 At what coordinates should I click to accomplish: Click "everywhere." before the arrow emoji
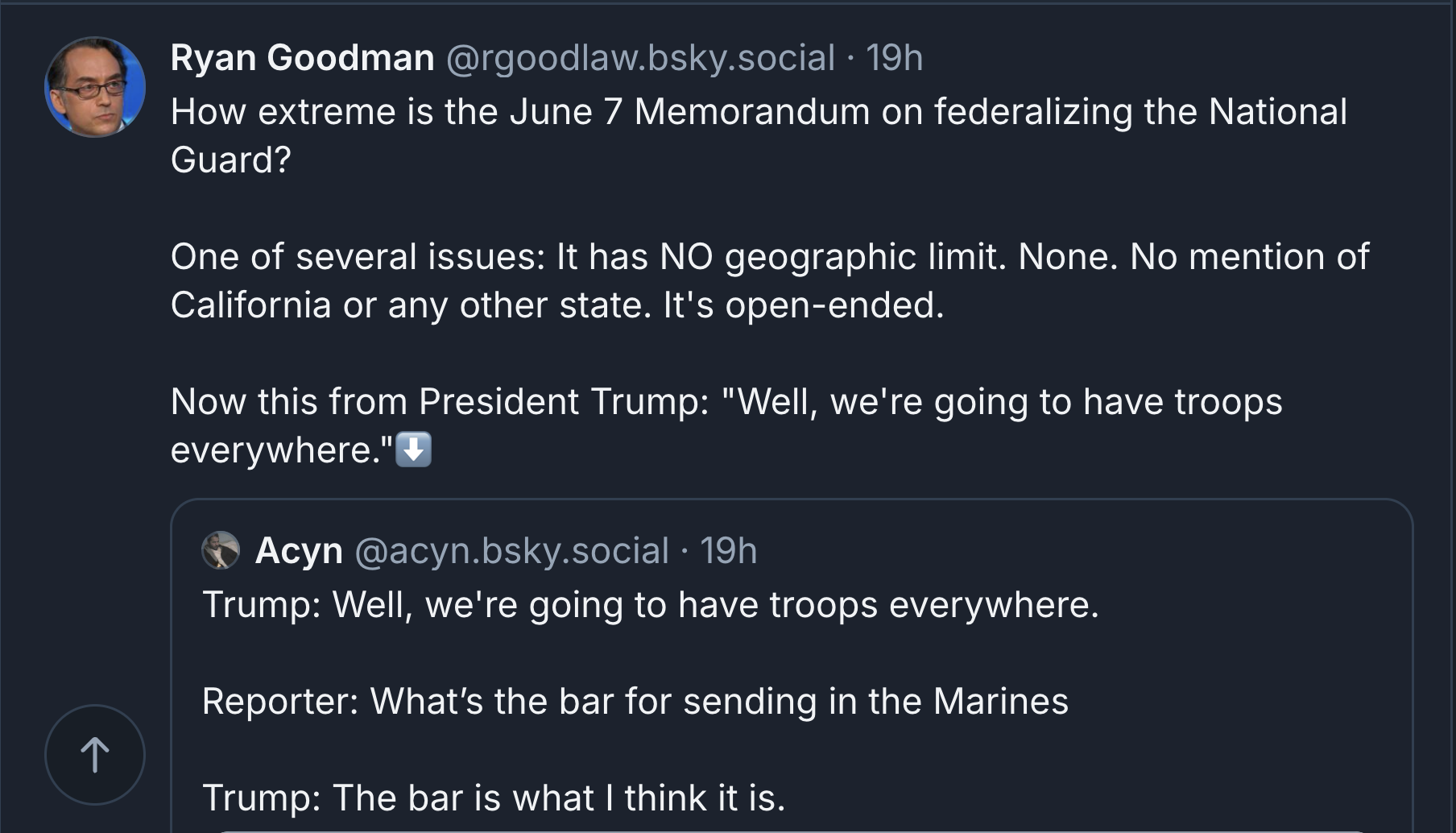coord(281,450)
